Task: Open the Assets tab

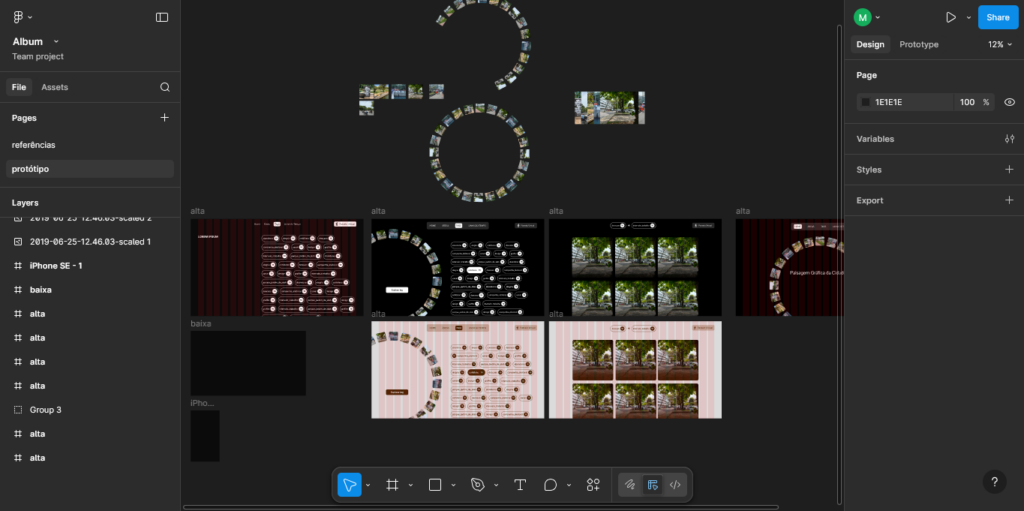Action: click(x=55, y=87)
